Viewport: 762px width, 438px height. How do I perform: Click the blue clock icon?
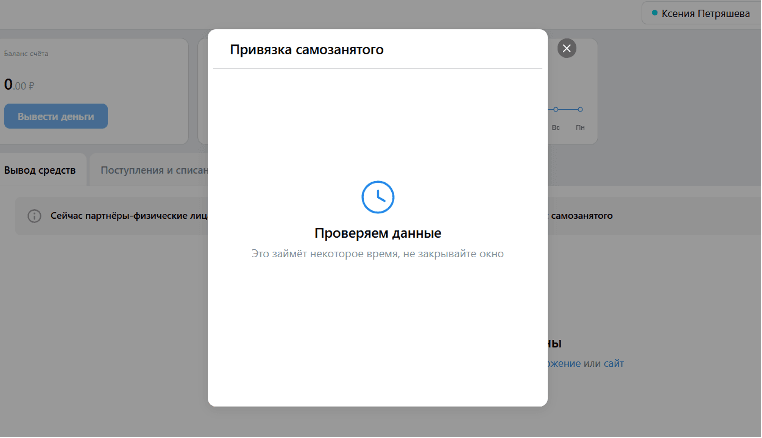coord(378,197)
